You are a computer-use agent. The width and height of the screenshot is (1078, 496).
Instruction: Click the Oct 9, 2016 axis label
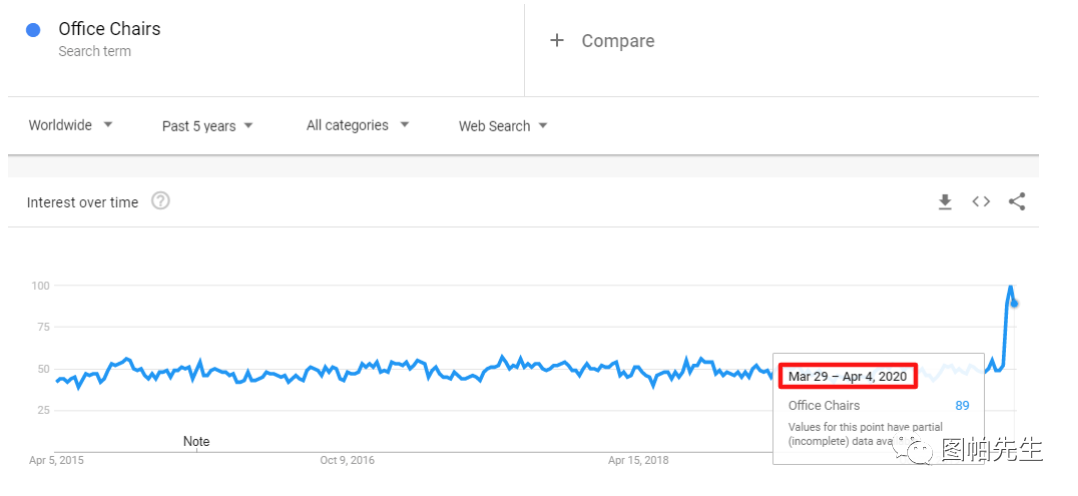click(347, 460)
